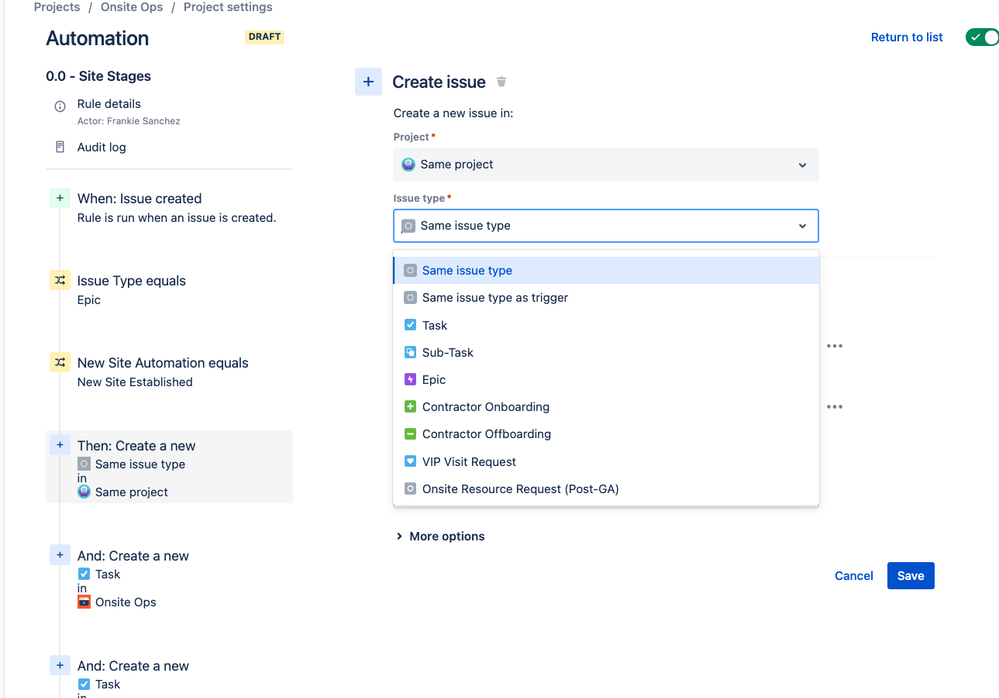This screenshot has width=999, height=698.
Task: Choose VIP Visit Request issue type
Action: point(606,461)
